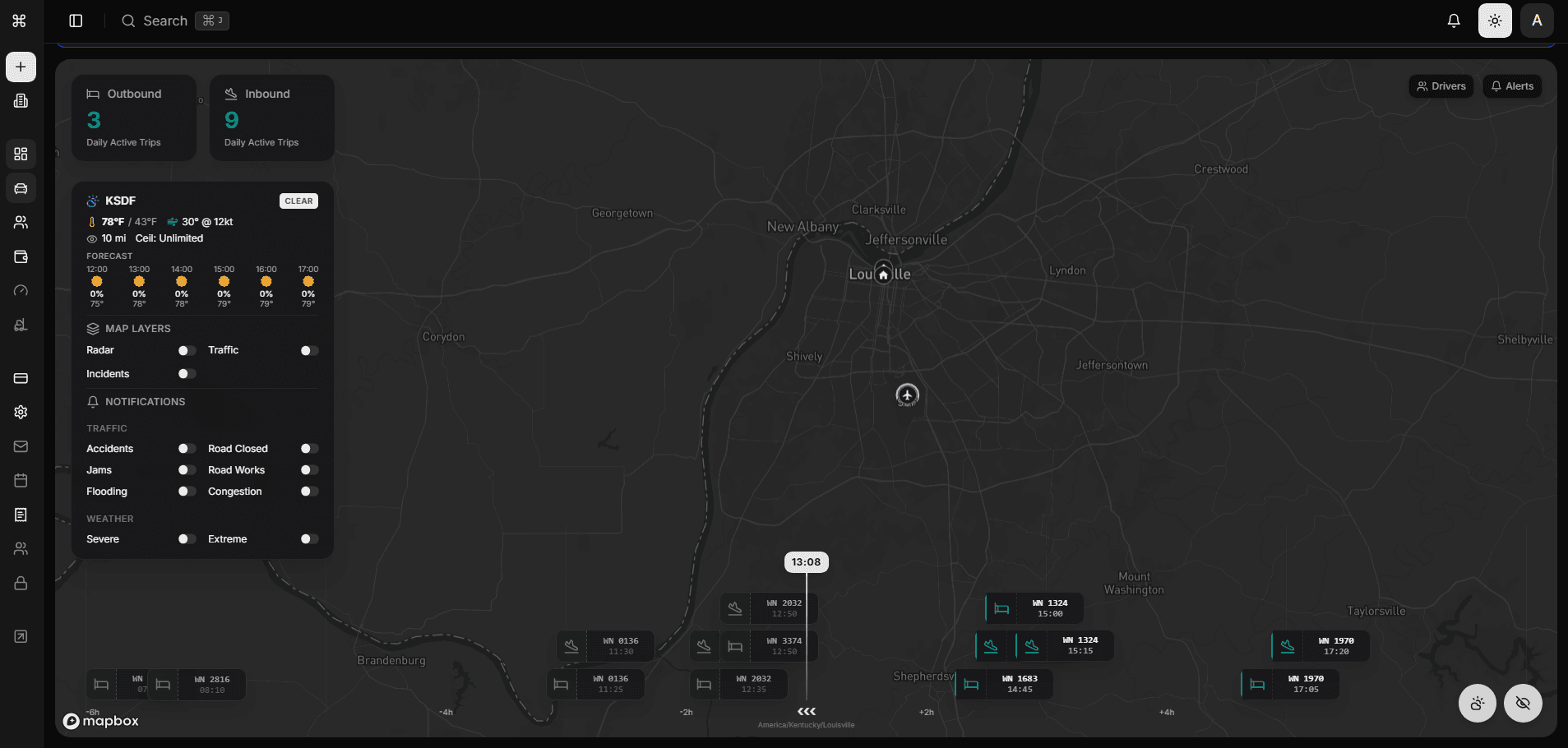Select flight WN 2032 at 12:50
Image resolution: width=1568 pixels, height=748 pixels.
click(x=769, y=608)
